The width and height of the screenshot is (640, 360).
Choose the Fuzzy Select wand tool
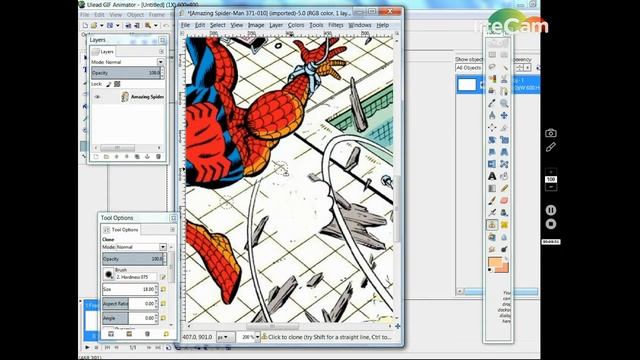[504, 67]
